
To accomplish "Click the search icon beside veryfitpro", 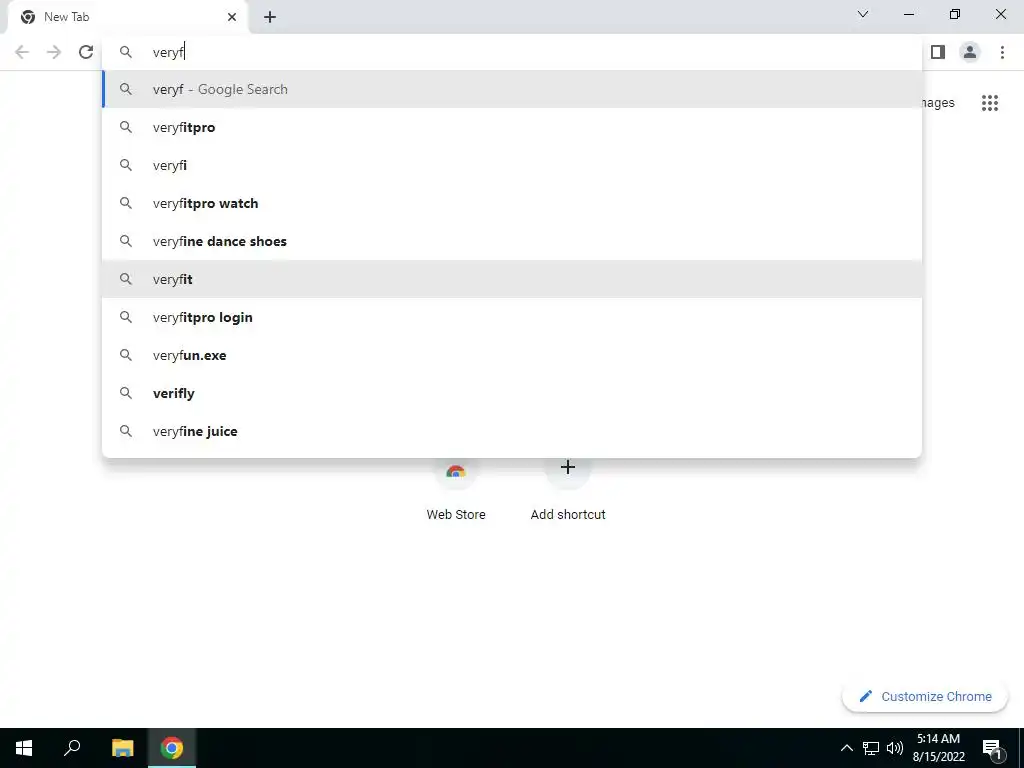I will click(126, 127).
